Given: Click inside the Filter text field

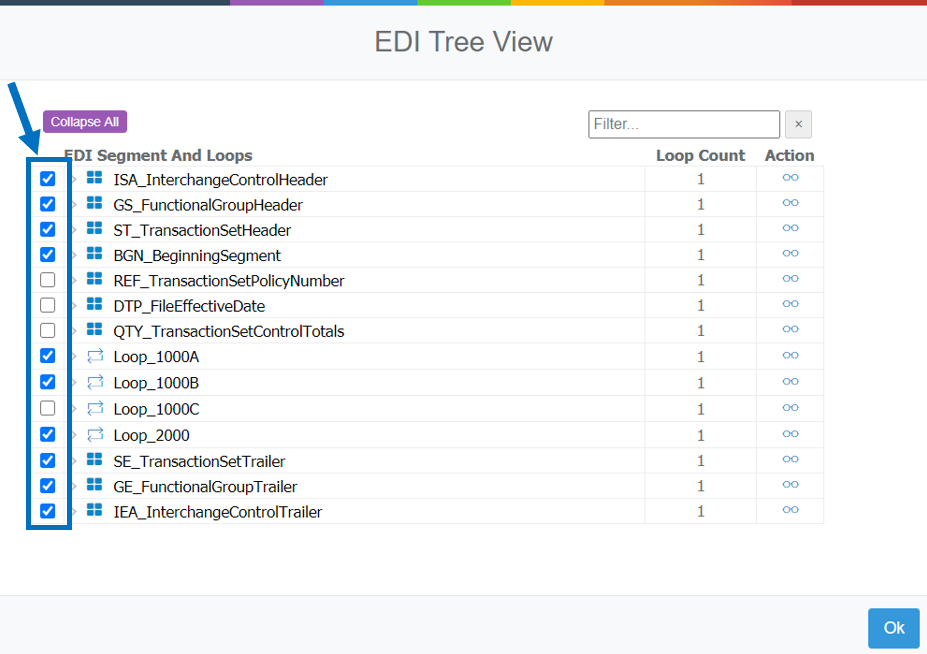Looking at the screenshot, I should coord(683,123).
